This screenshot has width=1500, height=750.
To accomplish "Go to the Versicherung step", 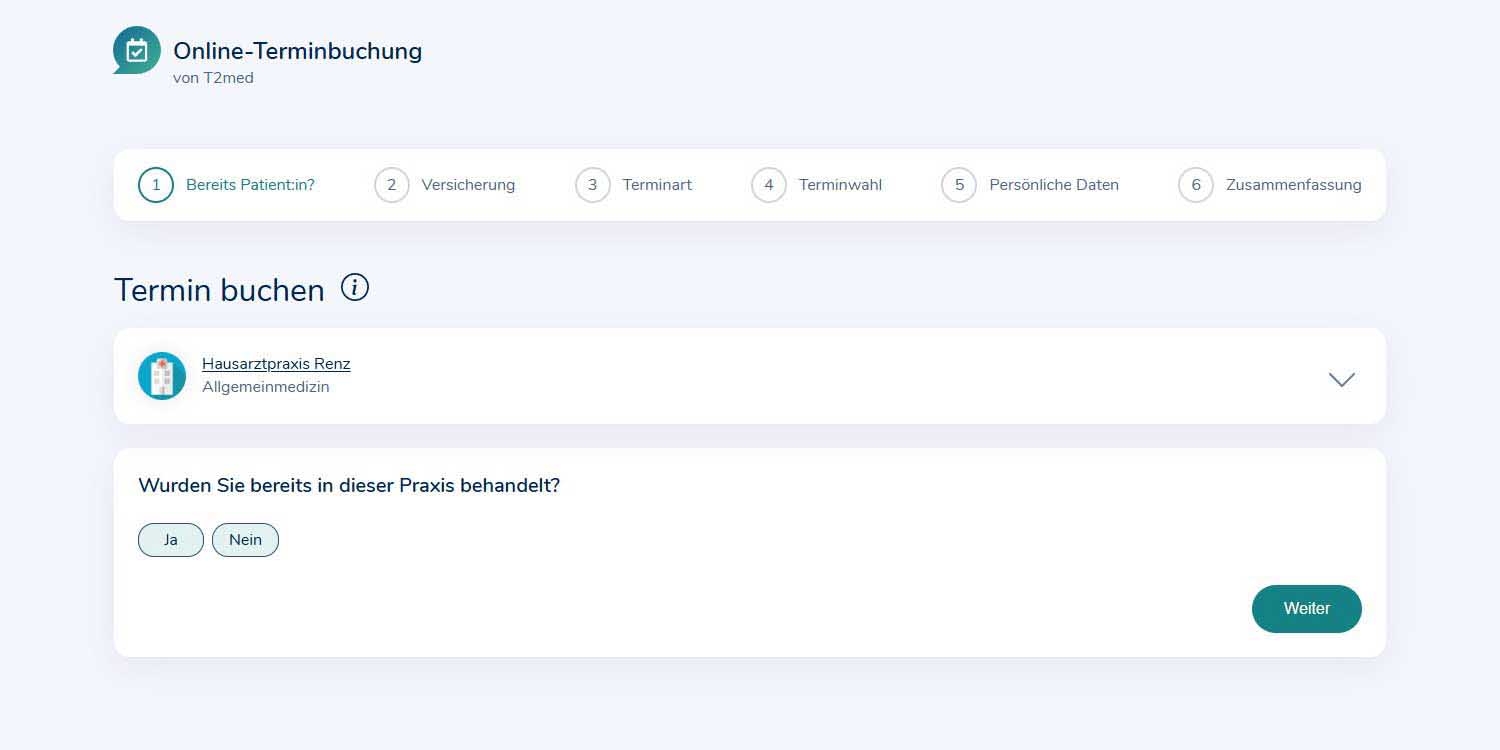I will click(x=468, y=185).
